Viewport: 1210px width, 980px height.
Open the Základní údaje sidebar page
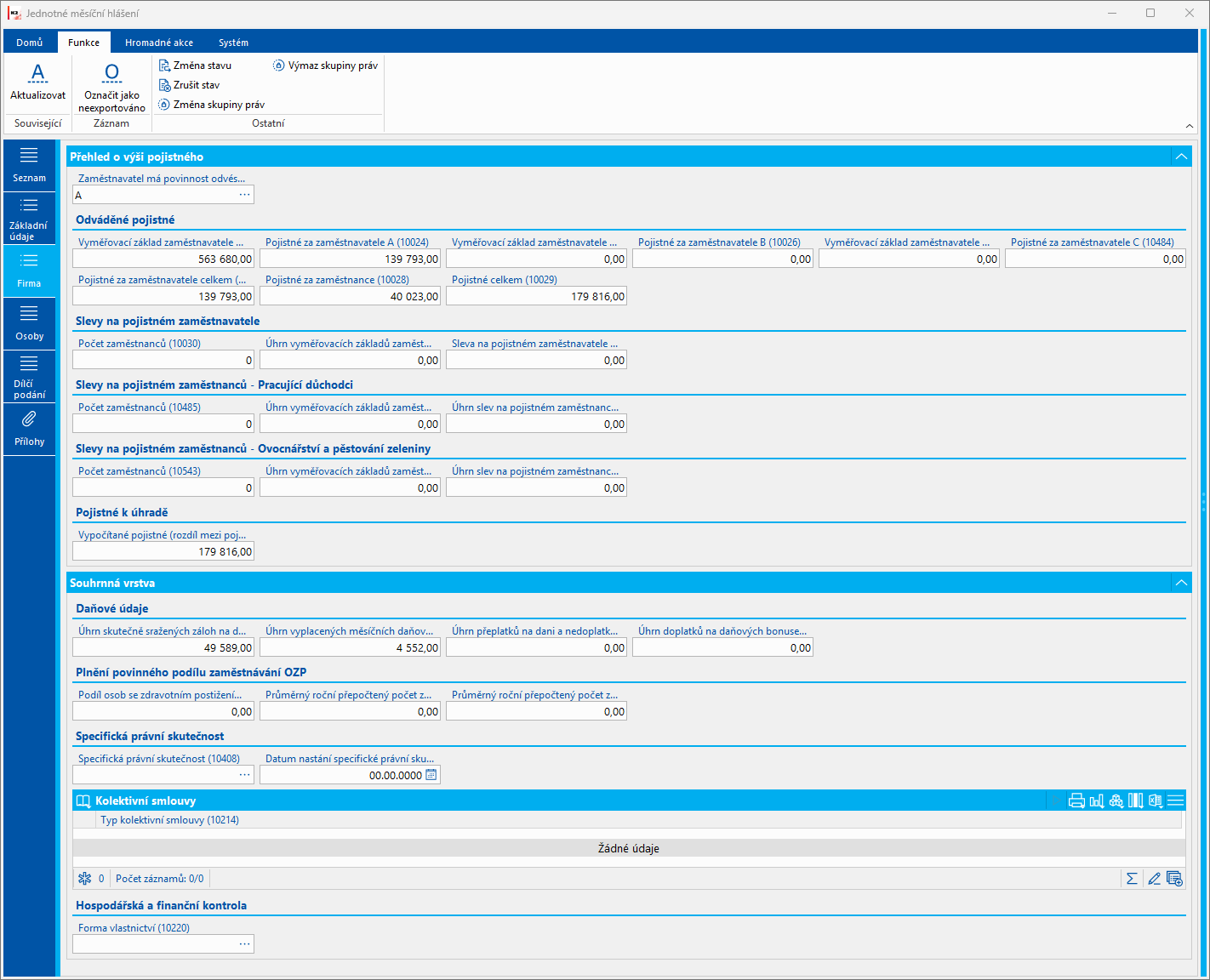29,219
